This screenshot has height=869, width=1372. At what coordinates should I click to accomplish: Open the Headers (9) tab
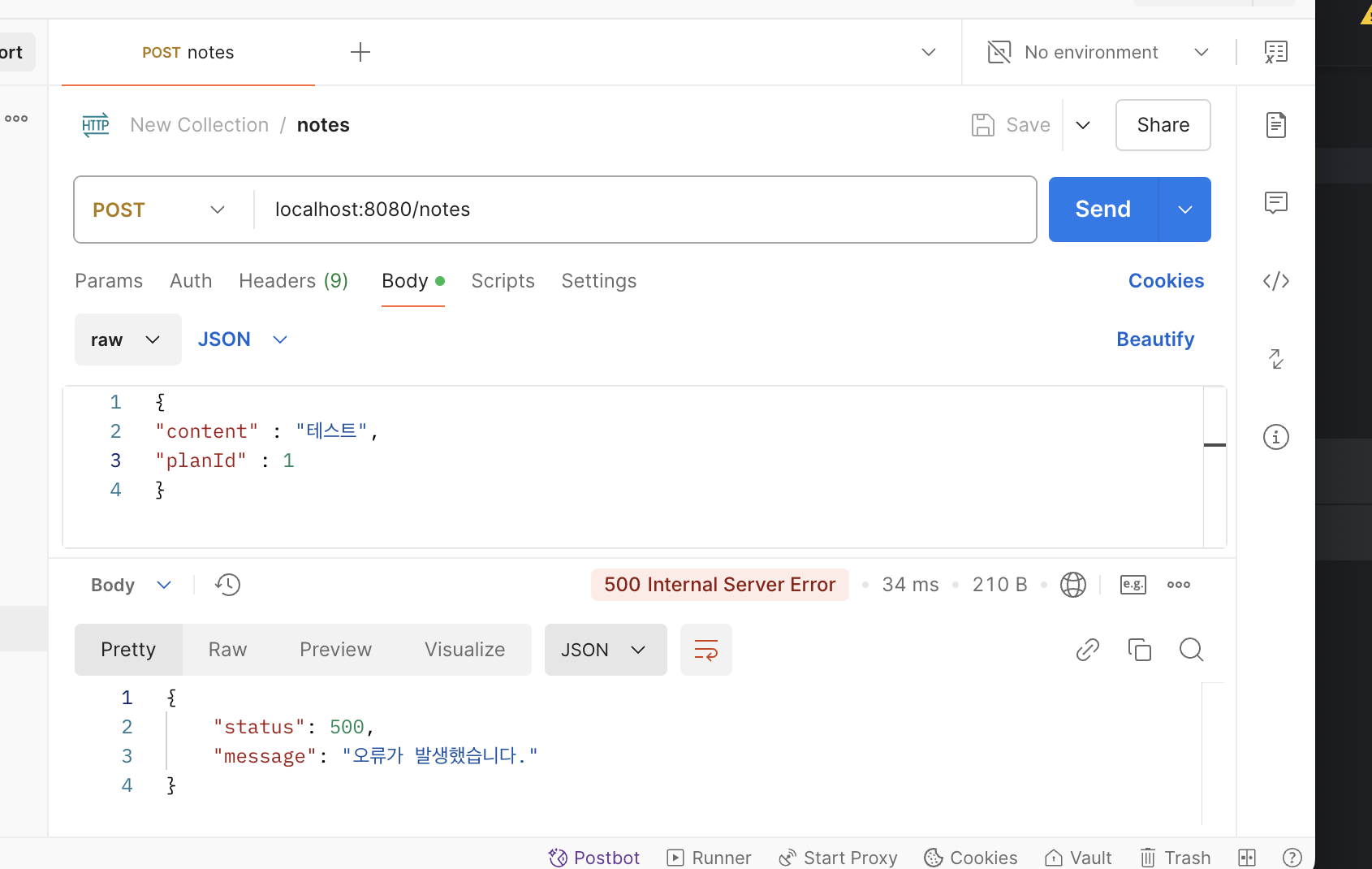click(x=293, y=281)
